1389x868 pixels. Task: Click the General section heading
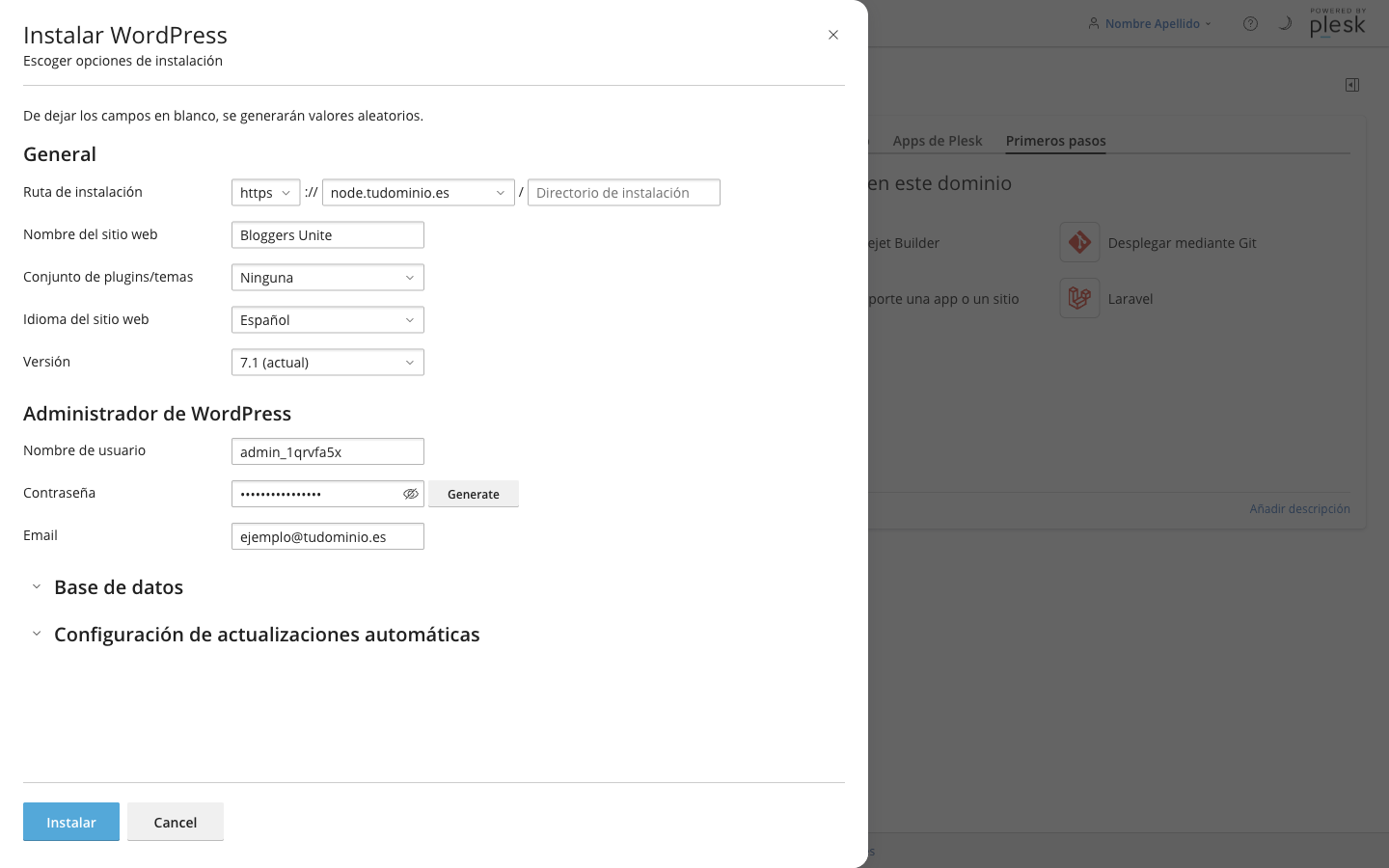click(60, 154)
